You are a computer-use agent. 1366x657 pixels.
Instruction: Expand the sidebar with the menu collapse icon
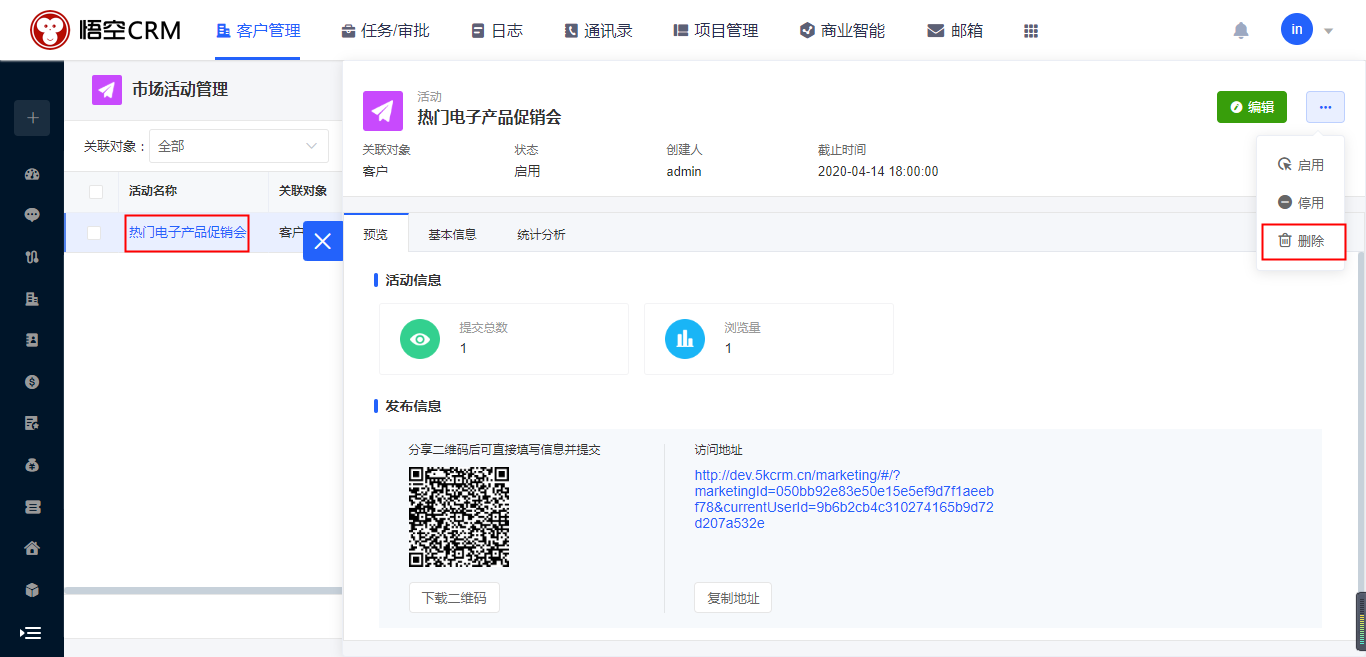(x=31, y=633)
